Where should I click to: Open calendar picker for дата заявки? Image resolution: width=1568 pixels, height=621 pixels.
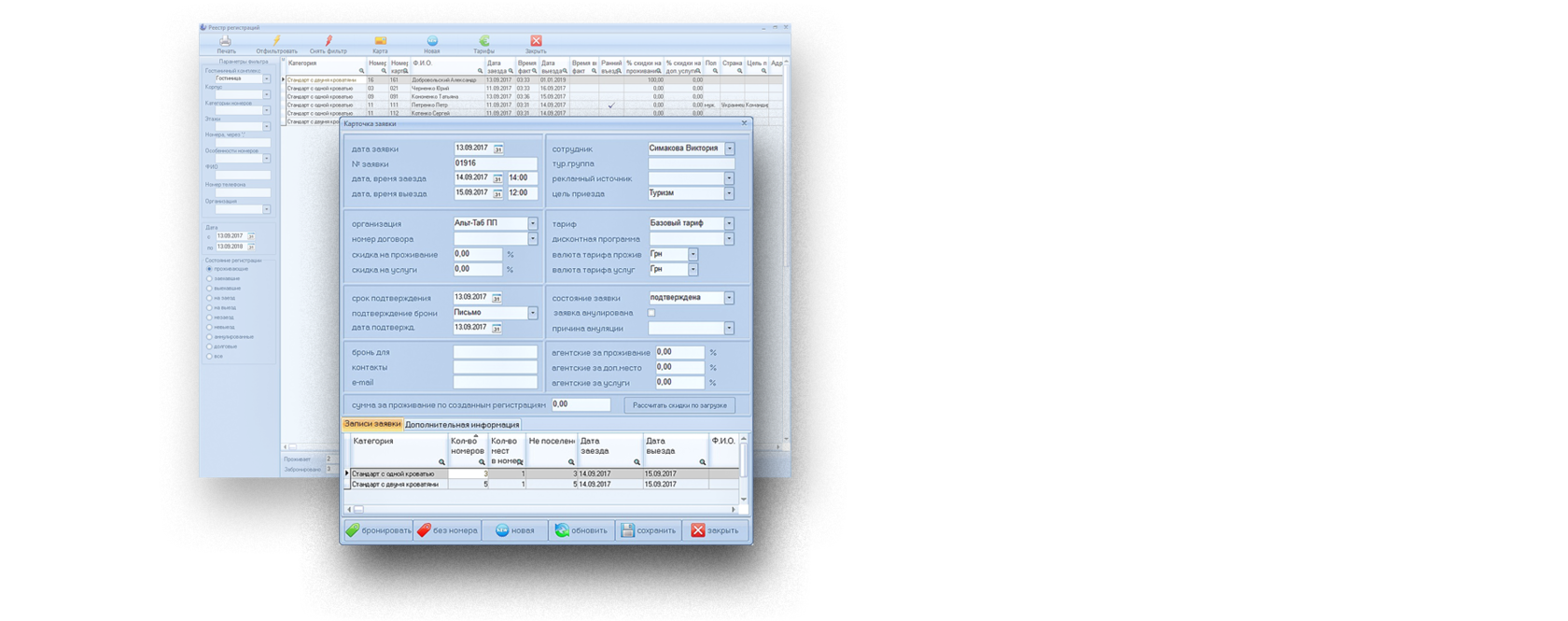coord(497,149)
